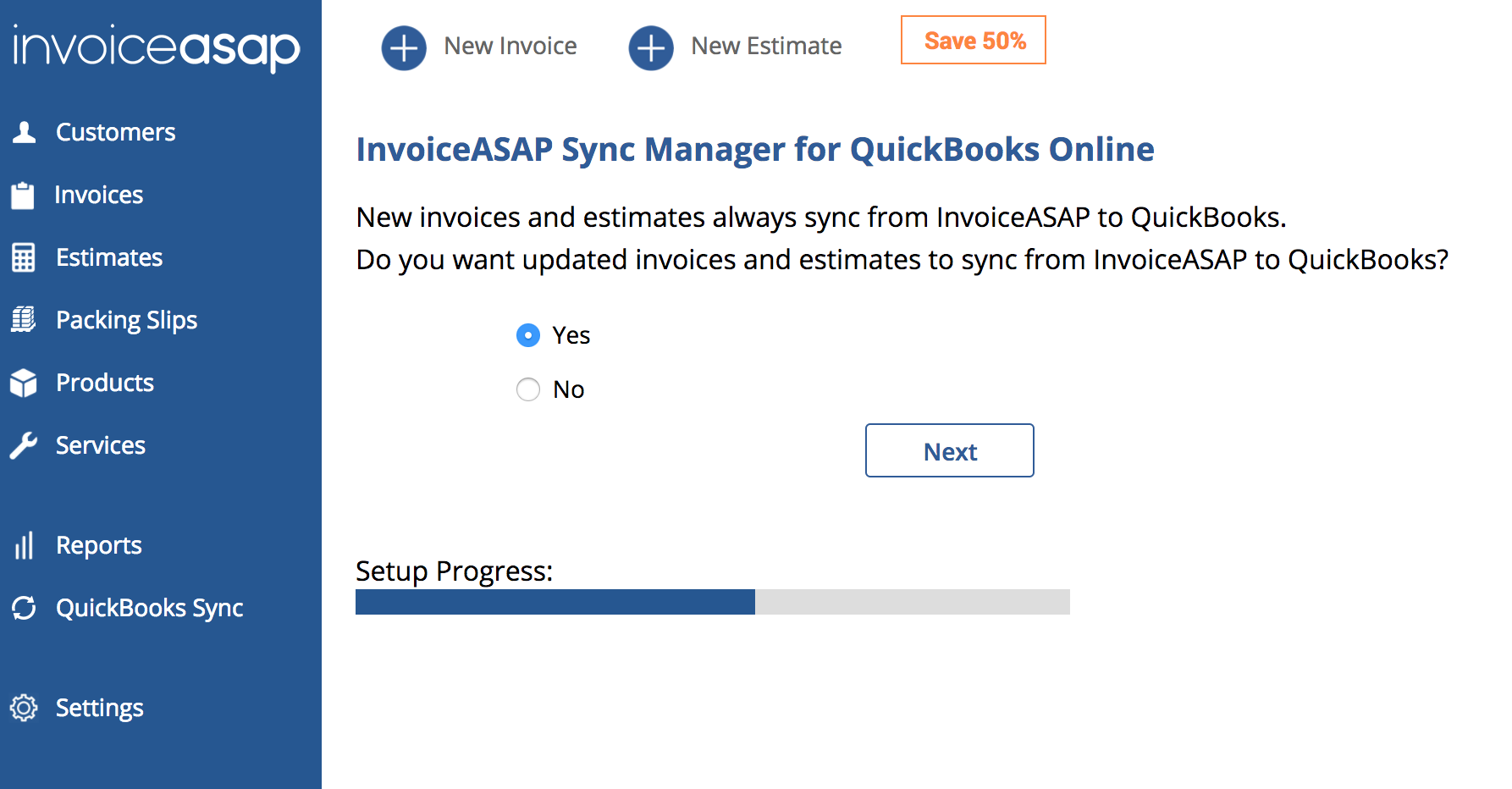
Task: Click the Services wrench icon
Action: tap(24, 445)
